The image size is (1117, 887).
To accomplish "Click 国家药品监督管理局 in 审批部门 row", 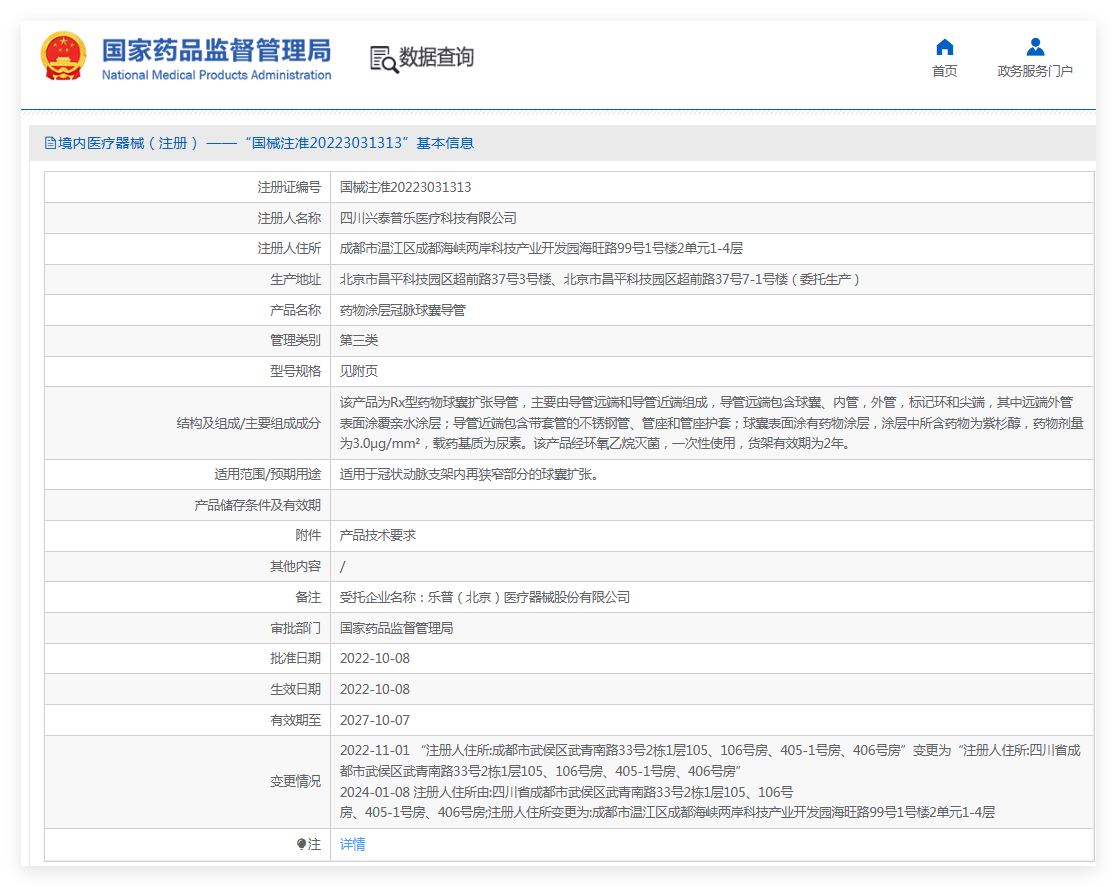I will [397, 628].
